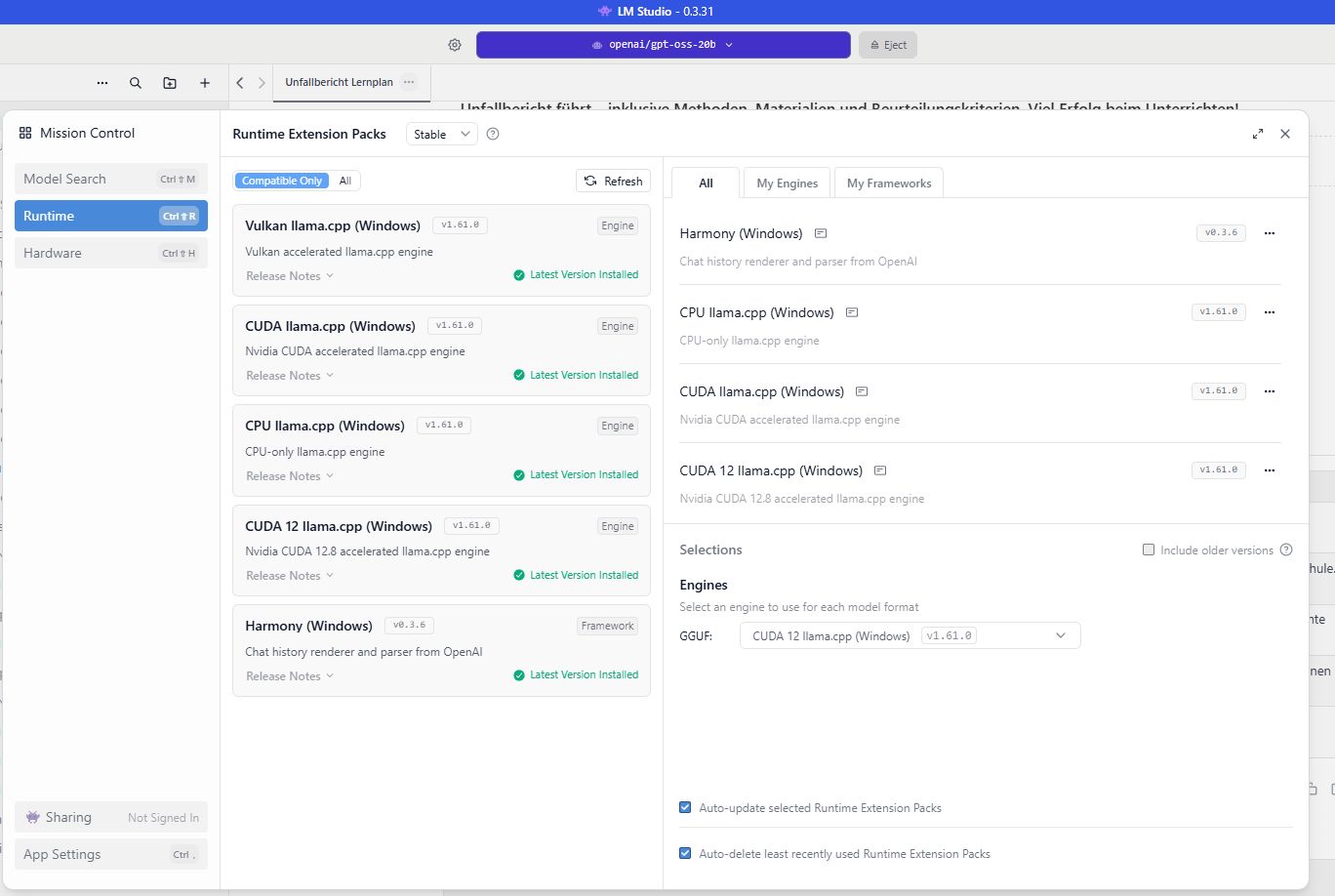Expand the Mission Control panel to fullscreen

(x=1258, y=134)
